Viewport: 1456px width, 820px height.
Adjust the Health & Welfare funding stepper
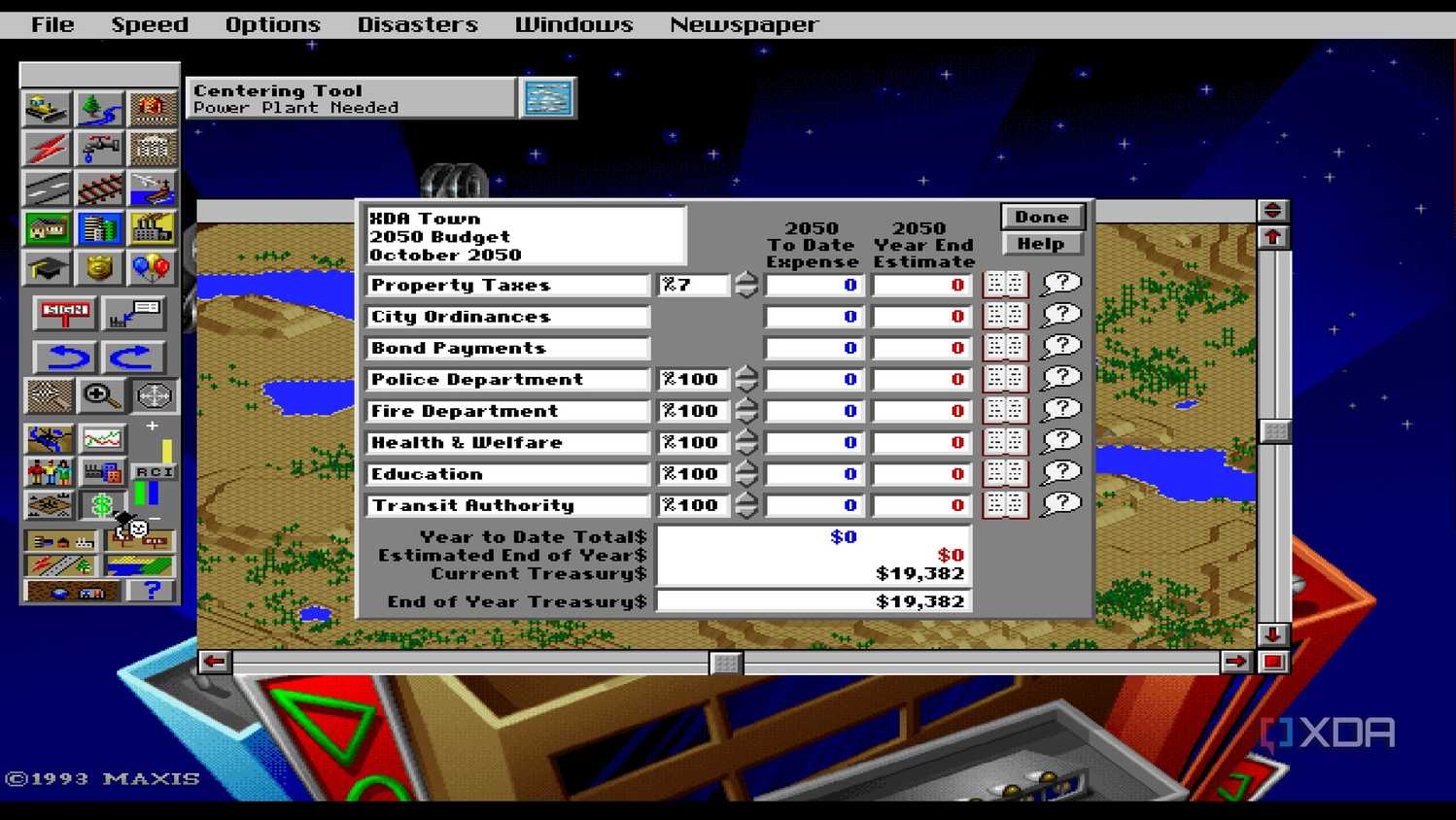[745, 442]
